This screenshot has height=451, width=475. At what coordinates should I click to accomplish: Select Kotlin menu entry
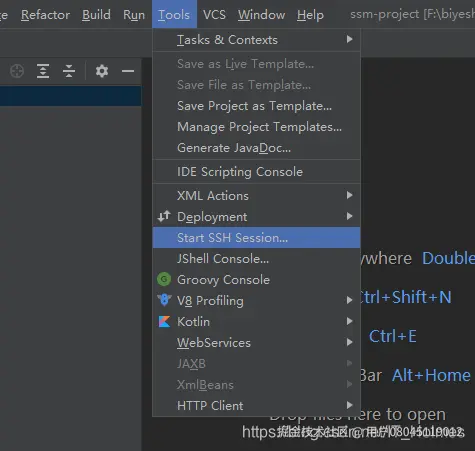click(x=256, y=322)
